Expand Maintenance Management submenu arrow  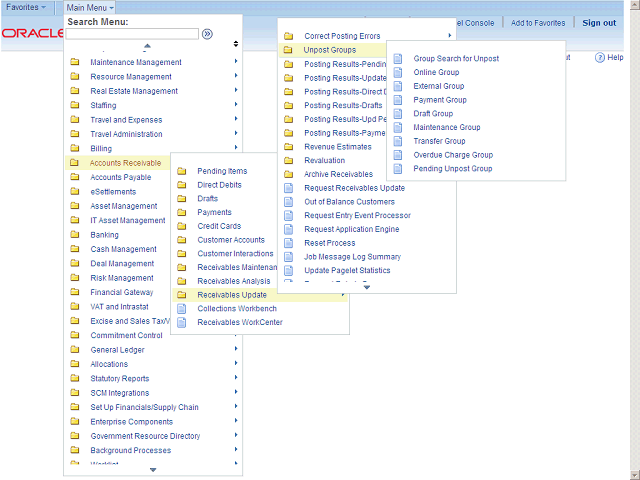click(236, 61)
